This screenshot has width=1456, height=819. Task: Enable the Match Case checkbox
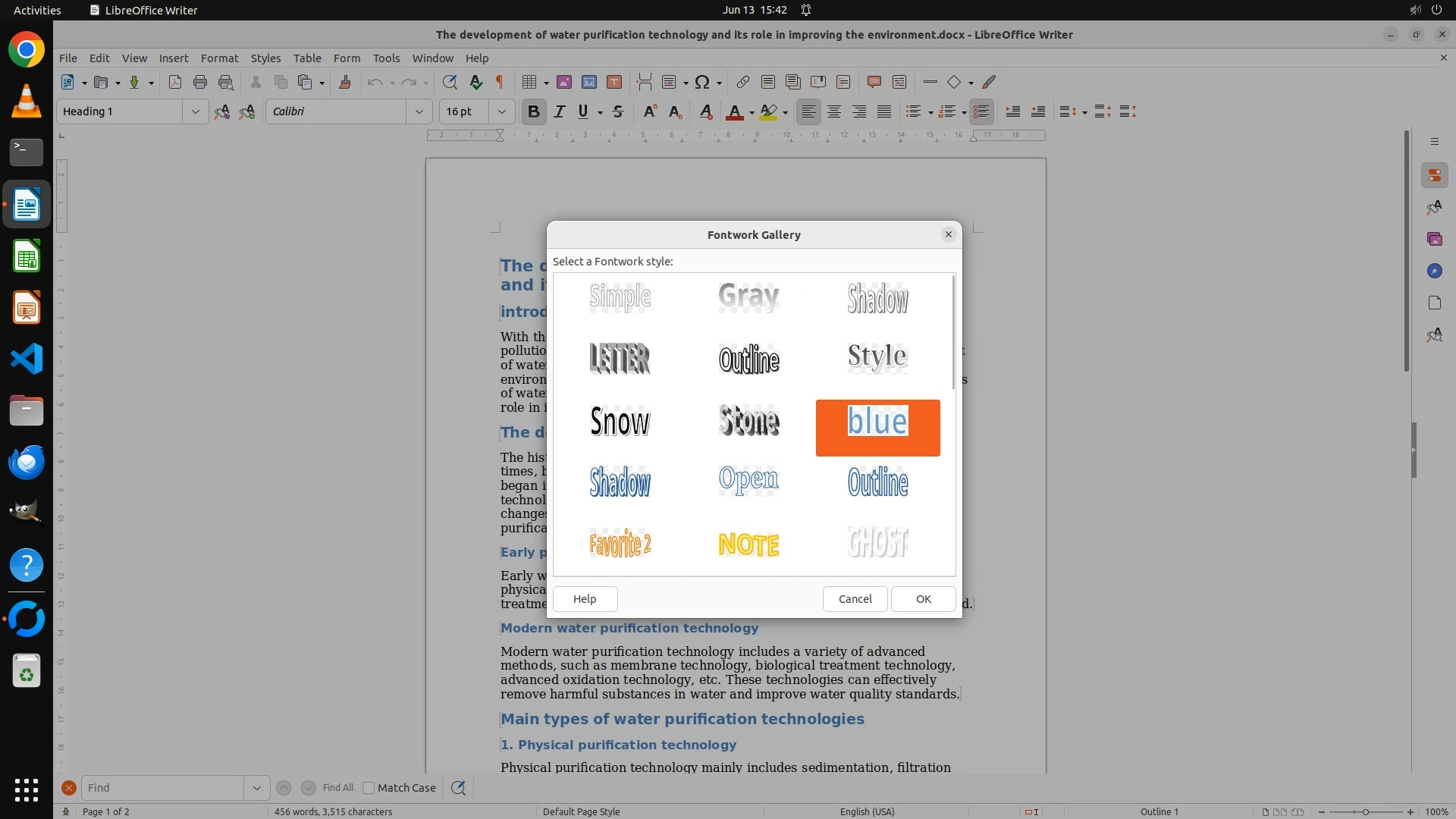click(369, 788)
